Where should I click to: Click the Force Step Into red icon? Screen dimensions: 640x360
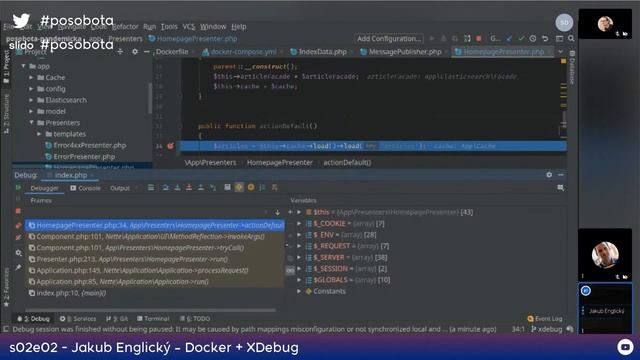(189, 187)
